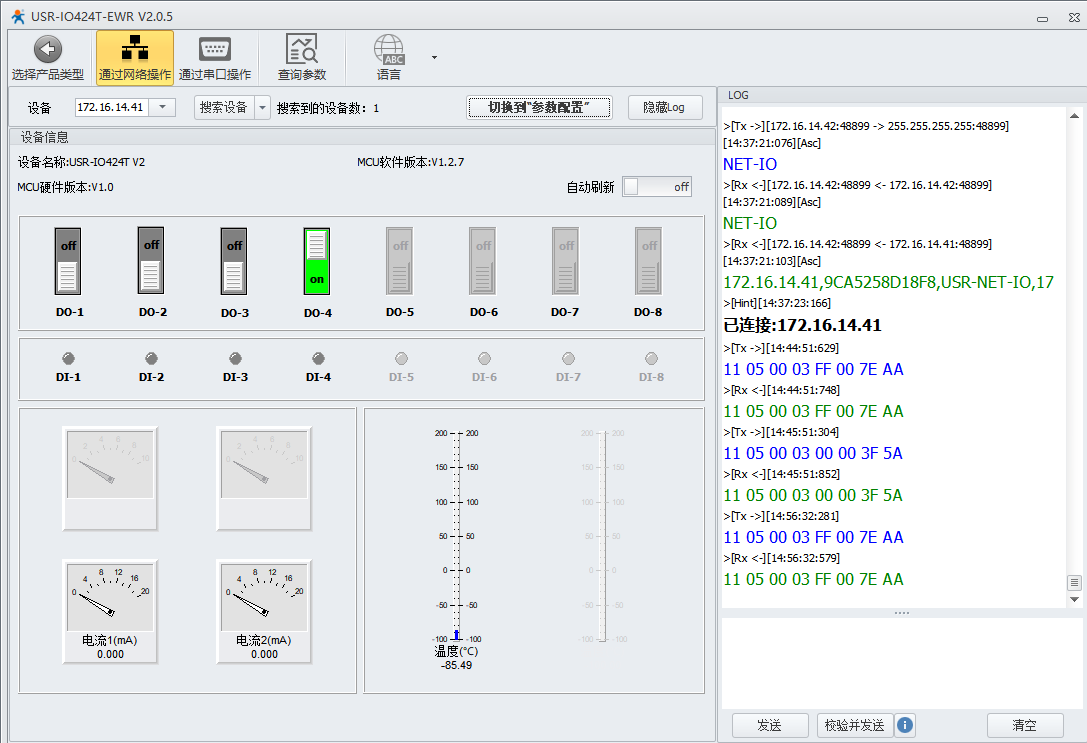
Task: Click the 温度(℃) thermometer scale
Action: coord(456,536)
